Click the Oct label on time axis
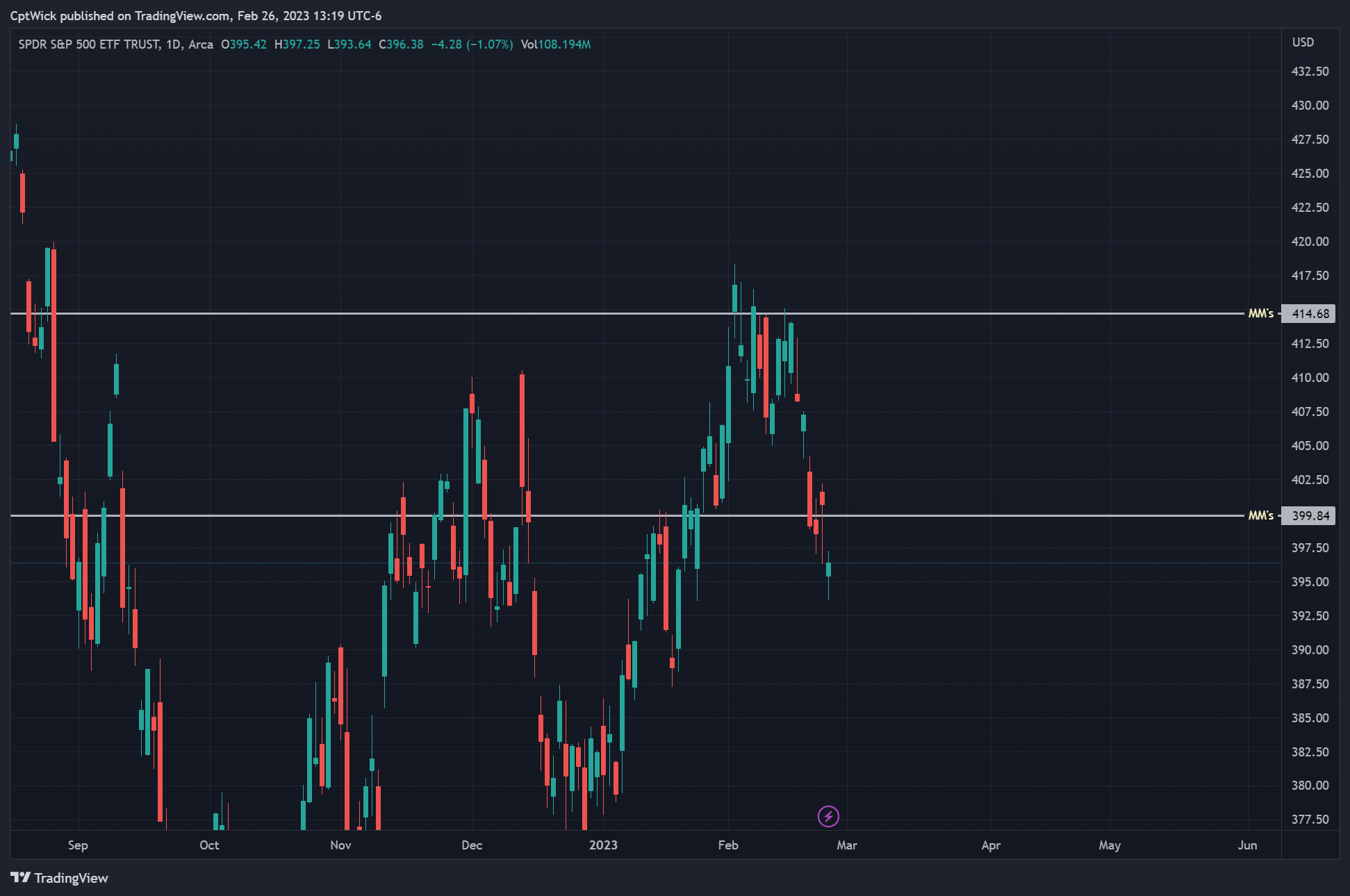 tap(209, 845)
